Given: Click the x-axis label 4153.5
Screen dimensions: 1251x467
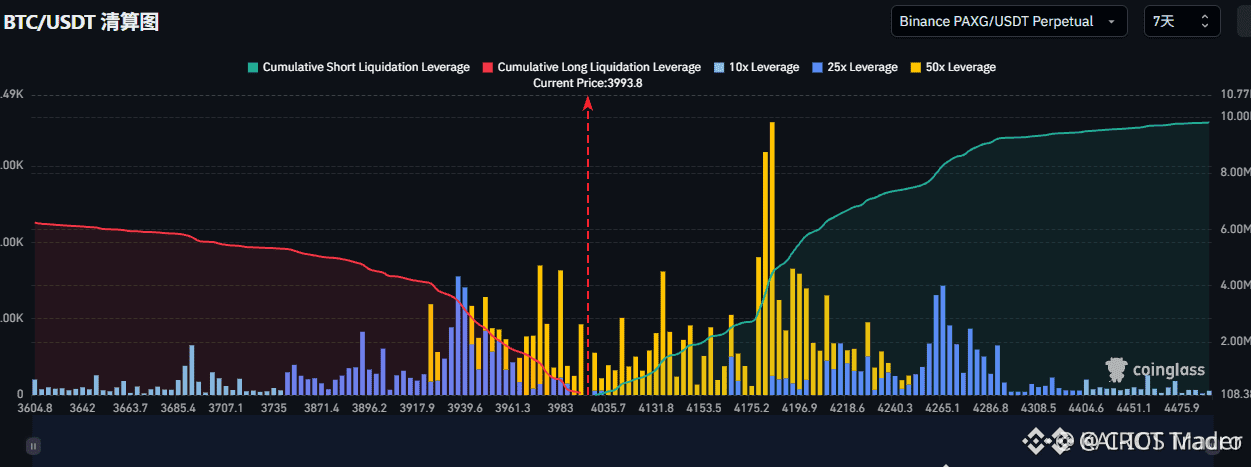Looking at the screenshot, I should pyautogui.click(x=704, y=408).
